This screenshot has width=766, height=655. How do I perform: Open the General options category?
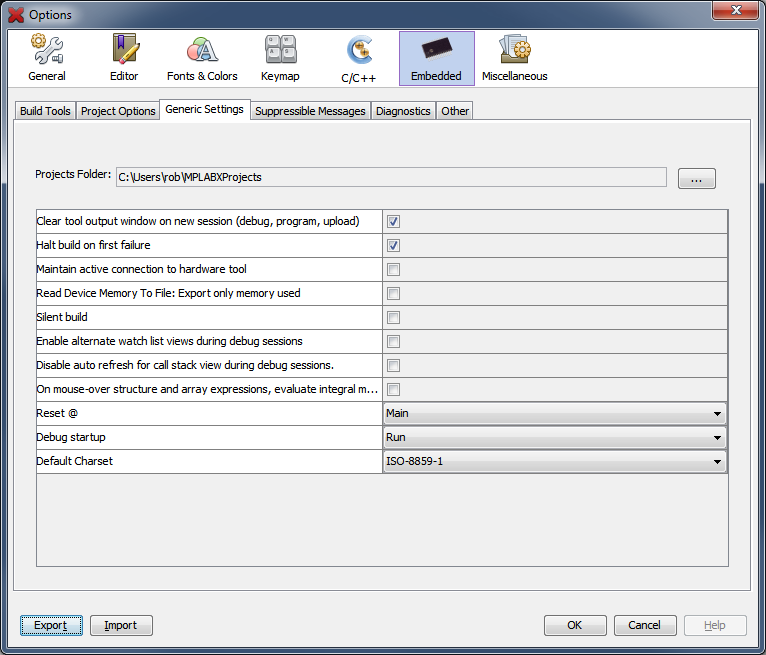47,59
